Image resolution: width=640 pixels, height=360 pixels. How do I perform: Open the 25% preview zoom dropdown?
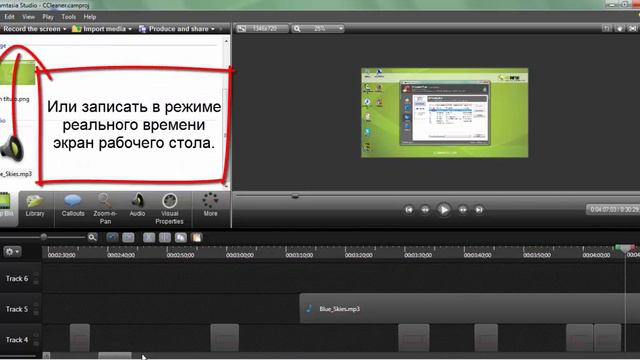[x=318, y=29]
